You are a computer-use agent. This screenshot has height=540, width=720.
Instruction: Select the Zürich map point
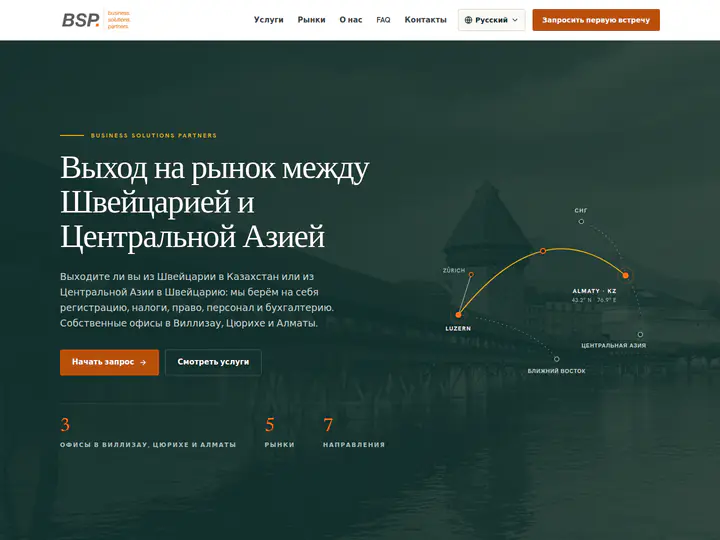click(471, 275)
